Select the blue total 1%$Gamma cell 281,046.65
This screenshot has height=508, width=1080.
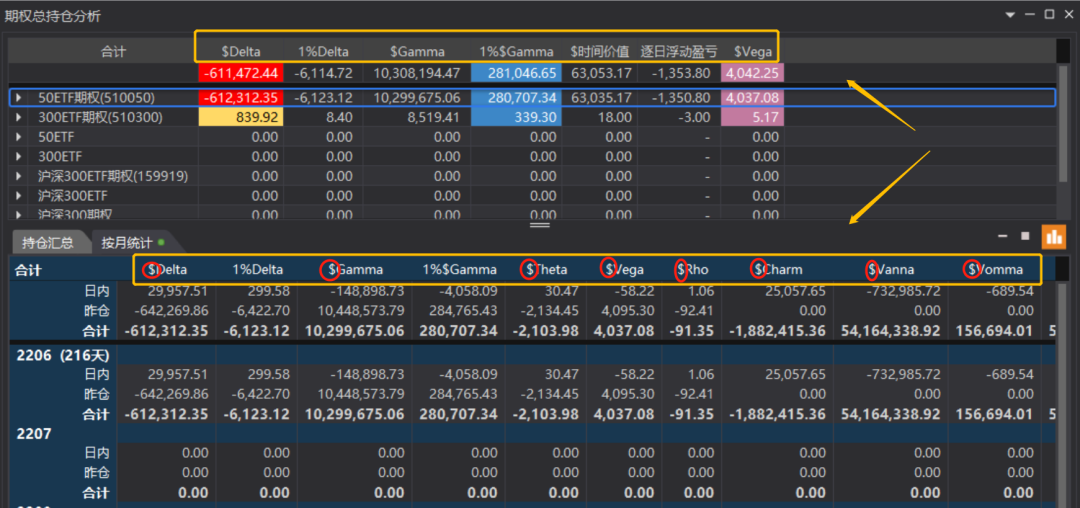pyautogui.click(x=517, y=73)
